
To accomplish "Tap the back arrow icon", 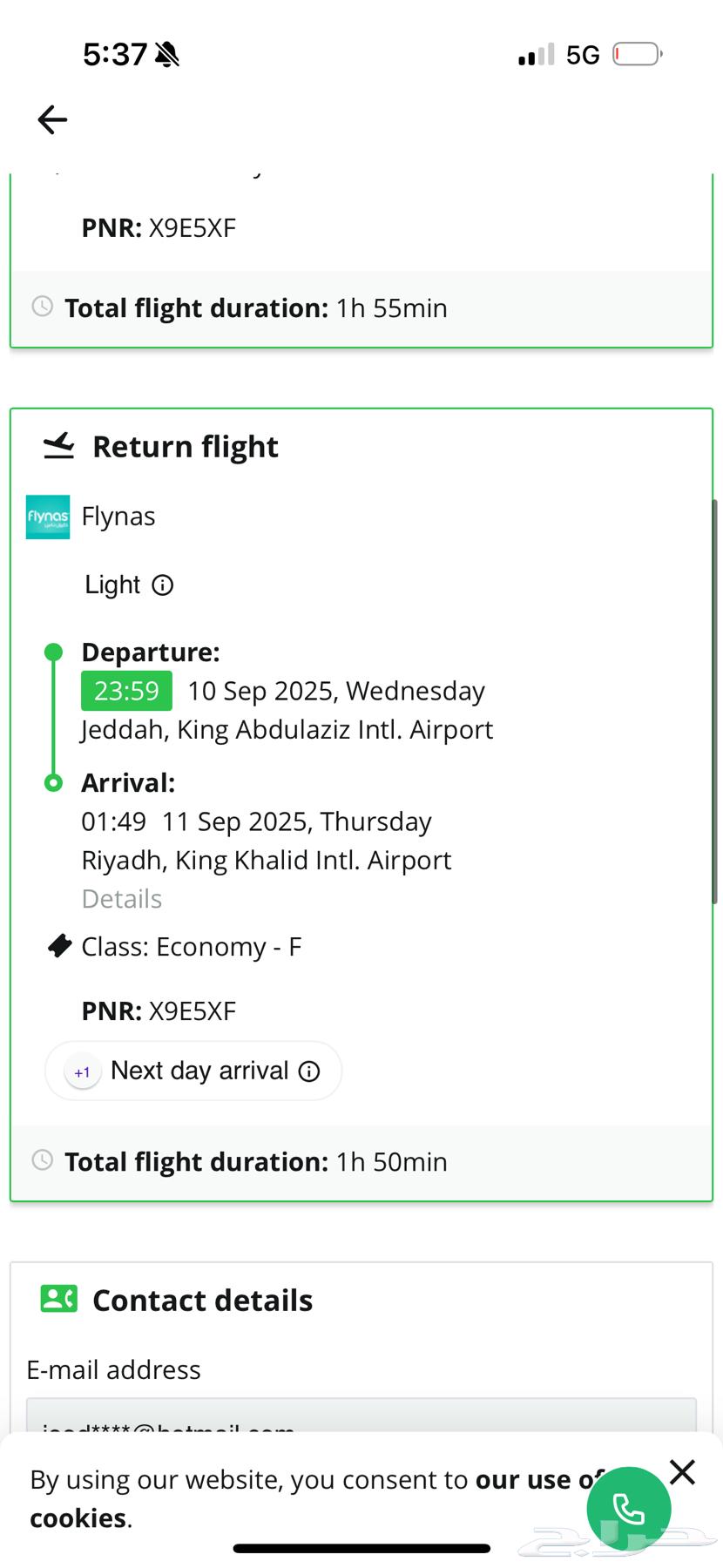I will pyautogui.click(x=52, y=119).
